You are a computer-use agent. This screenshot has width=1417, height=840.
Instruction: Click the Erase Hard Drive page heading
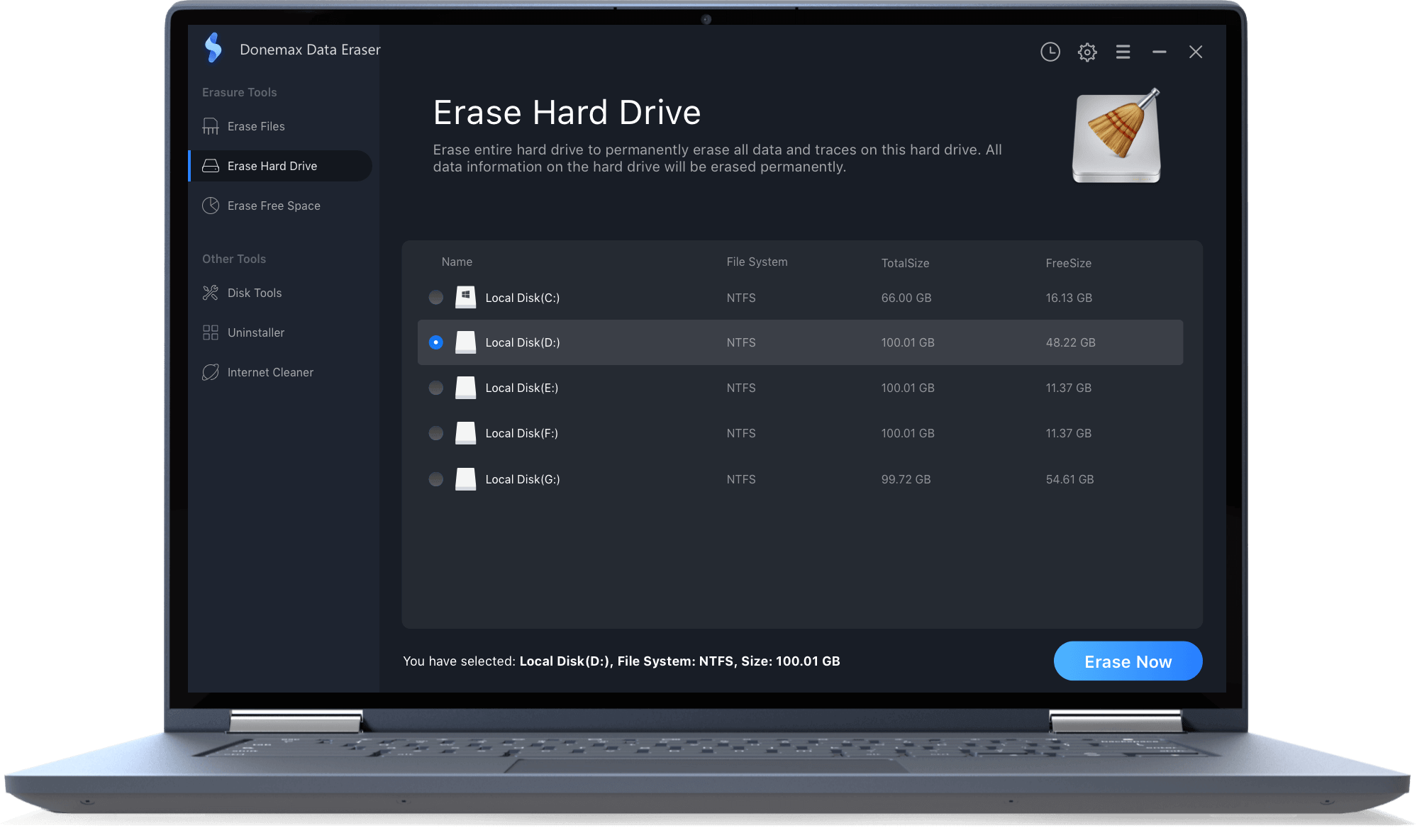pyautogui.click(x=567, y=112)
